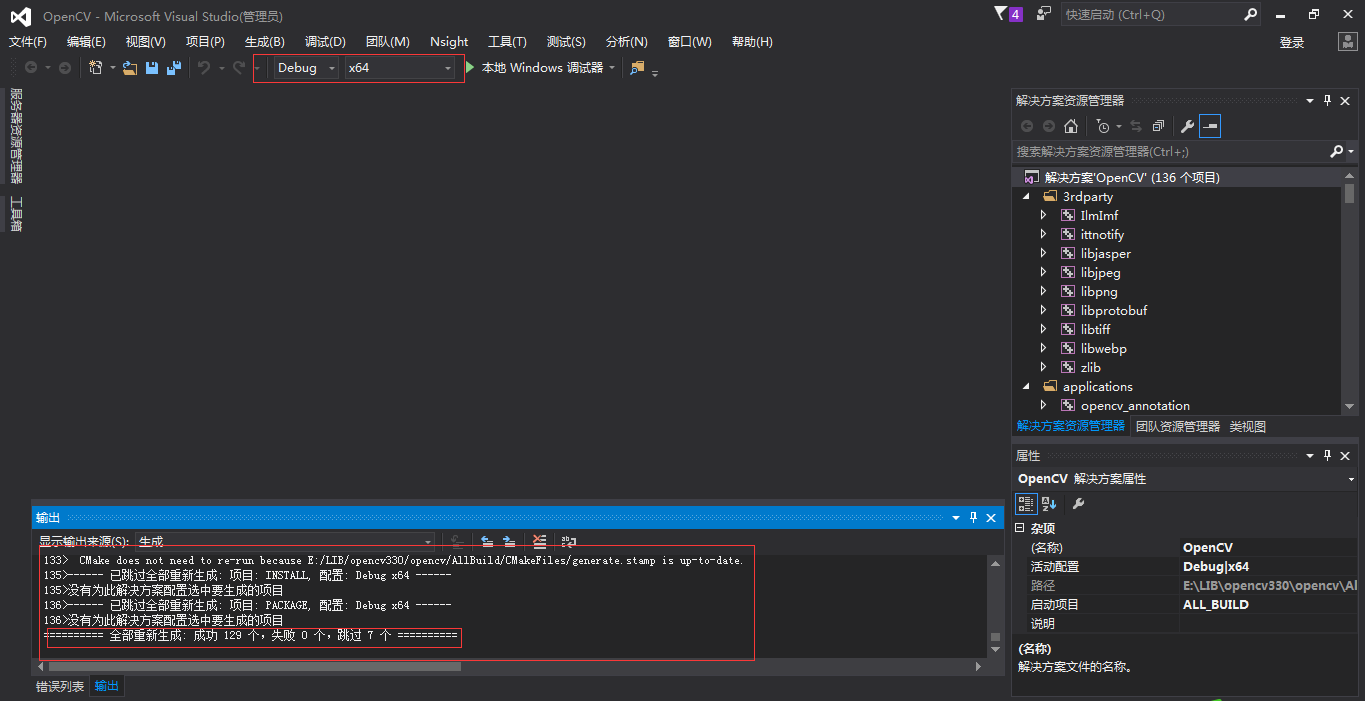The width and height of the screenshot is (1365, 701).
Task: Toggle the Categorized view in Properties panel
Action: point(1026,503)
